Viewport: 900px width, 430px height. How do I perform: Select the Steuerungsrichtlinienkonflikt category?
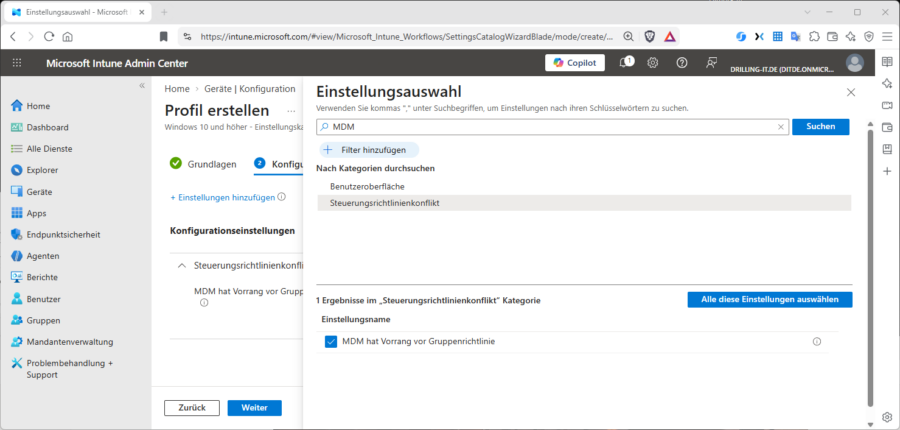(x=584, y=203)
